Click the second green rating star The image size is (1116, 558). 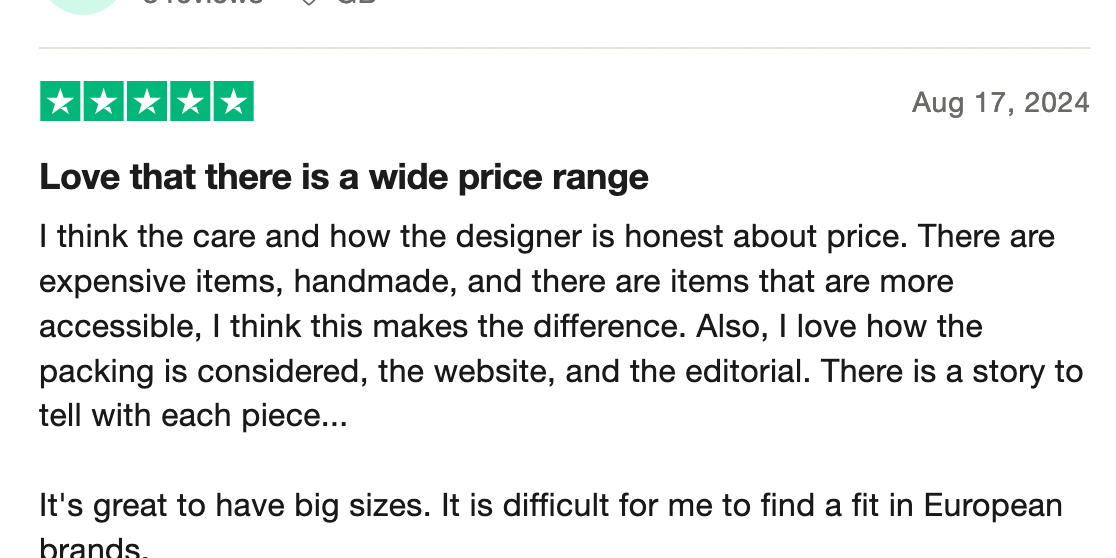104,102
